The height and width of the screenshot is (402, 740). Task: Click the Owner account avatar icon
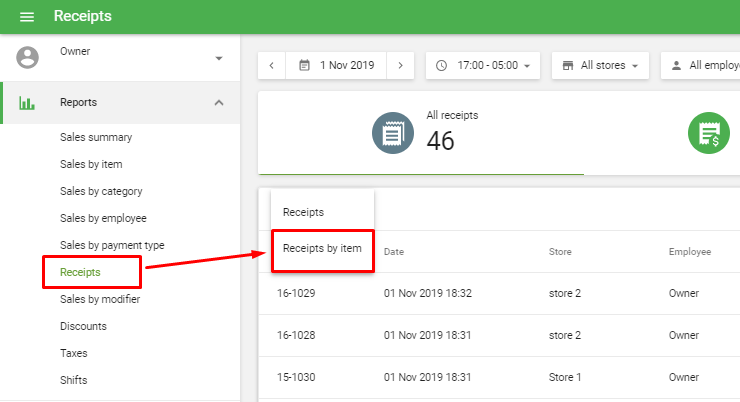(x=27, y=57)
